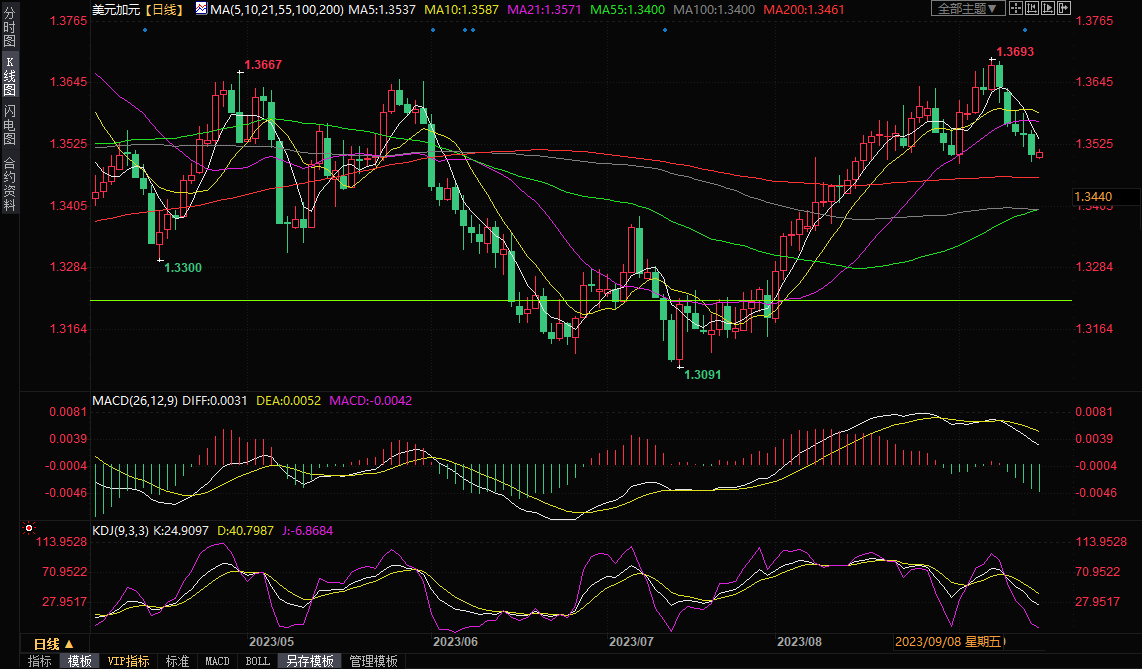The width and height of the screenshot is (1142, 669).
Task: Click the 2023/06 time axis label
Action: pos(455,641)
